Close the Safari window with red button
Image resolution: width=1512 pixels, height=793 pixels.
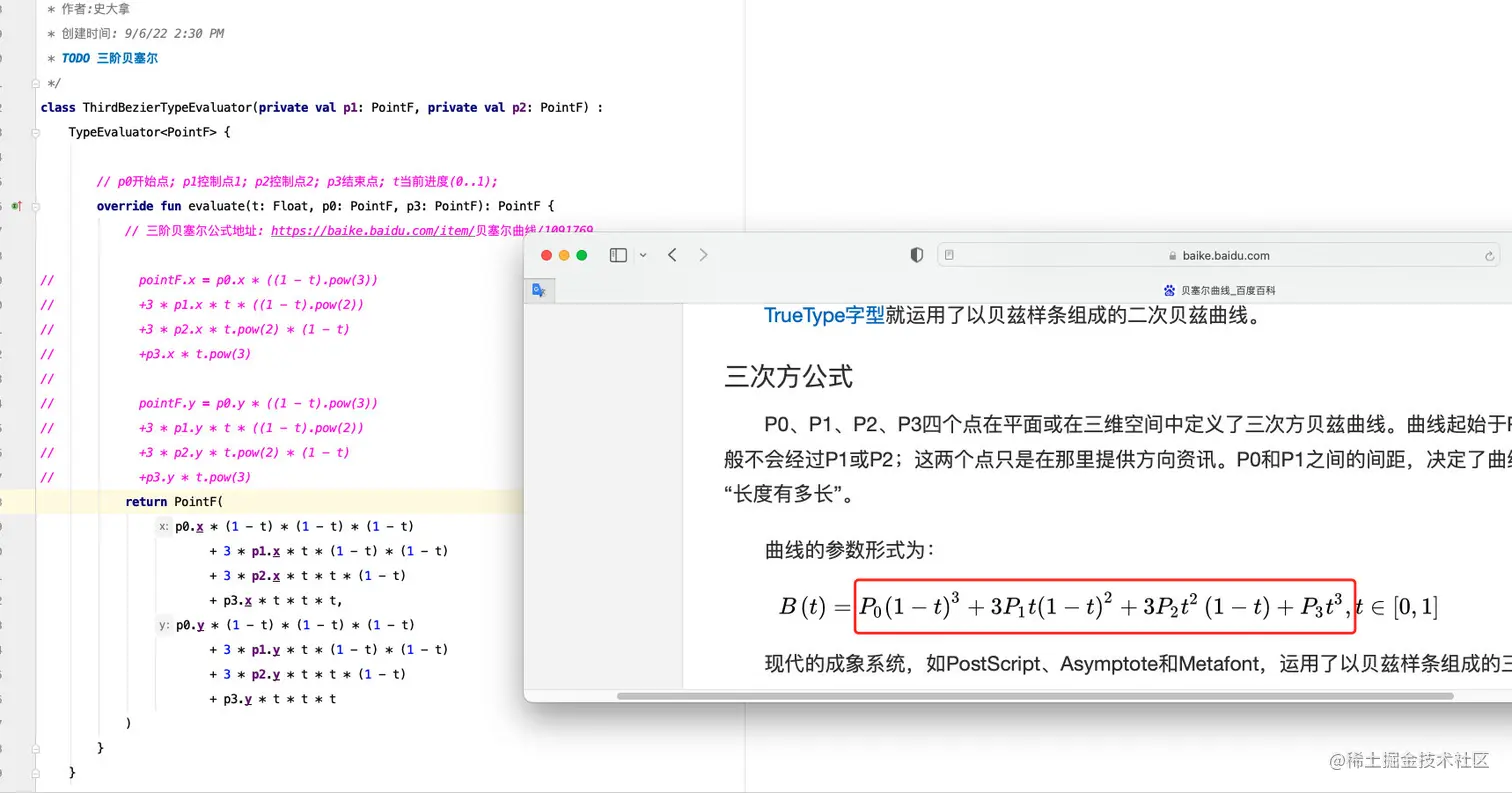coord(546,255)
